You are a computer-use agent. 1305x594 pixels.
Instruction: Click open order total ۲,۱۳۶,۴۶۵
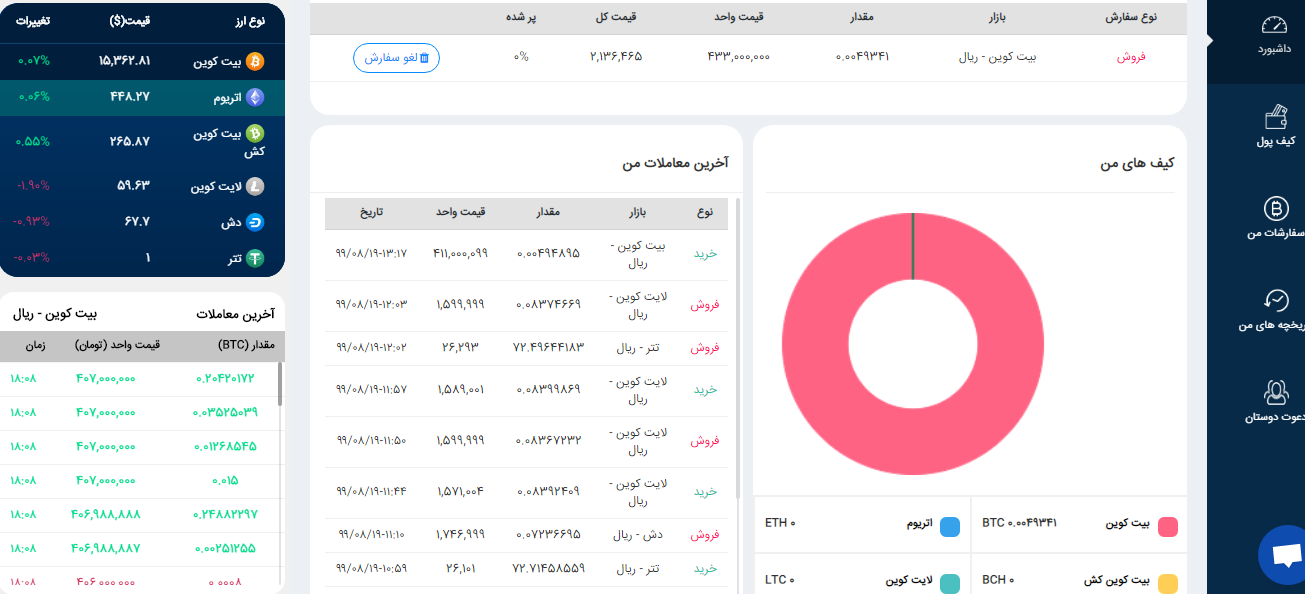tap(616, 57)
